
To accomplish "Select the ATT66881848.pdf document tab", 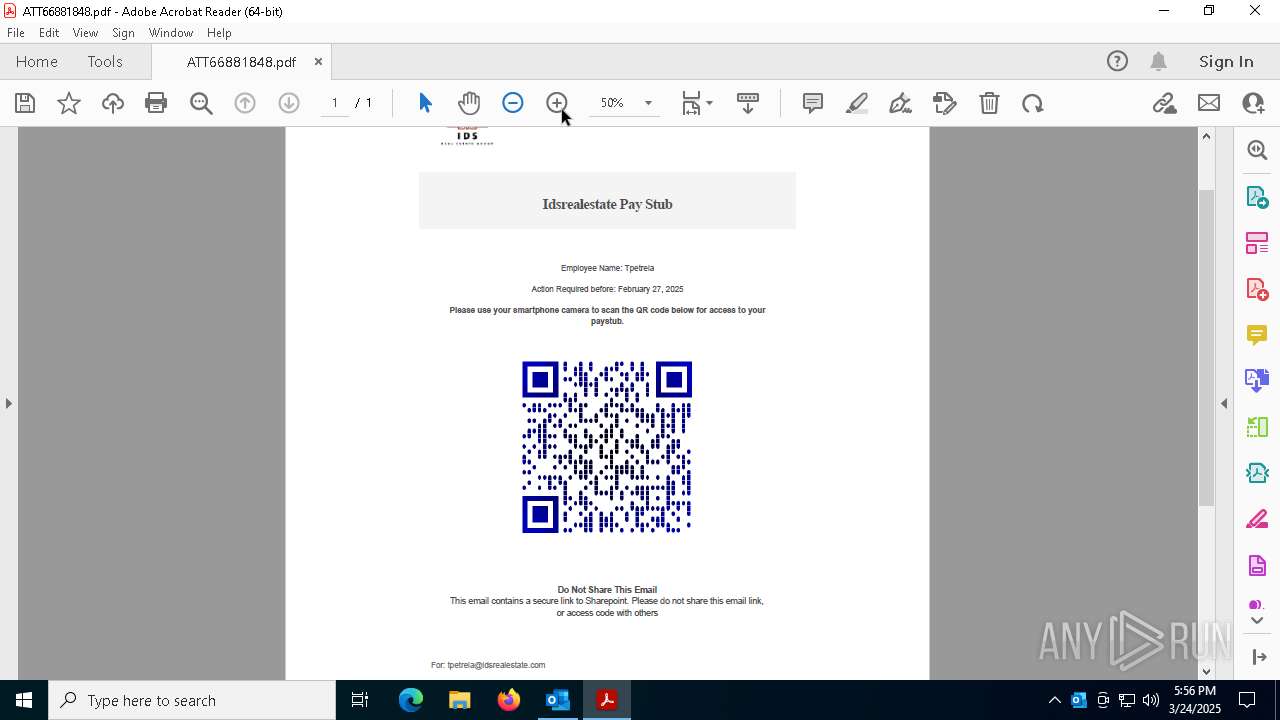I will [241, 62].
